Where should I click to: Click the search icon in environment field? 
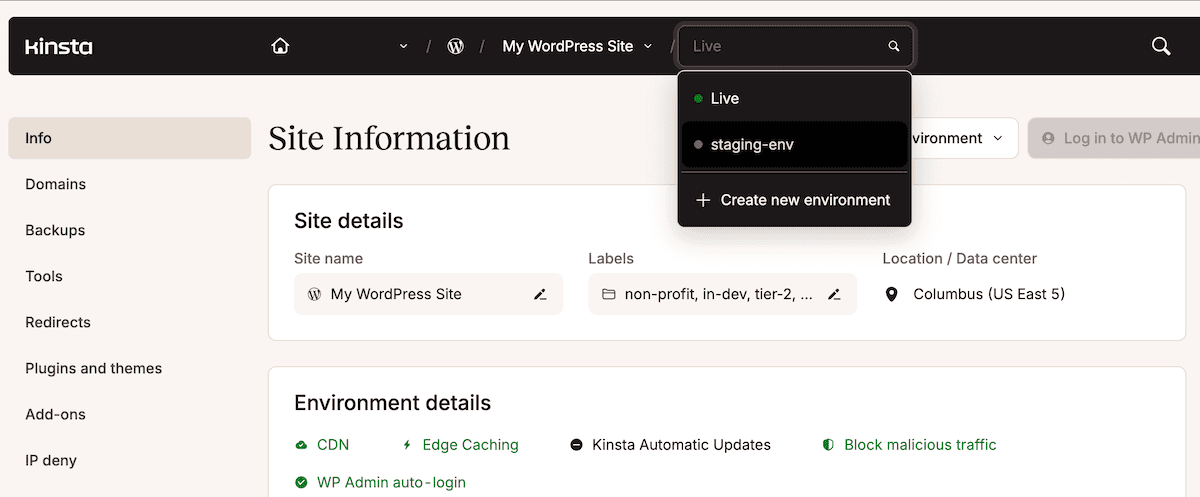click(894, 46)
